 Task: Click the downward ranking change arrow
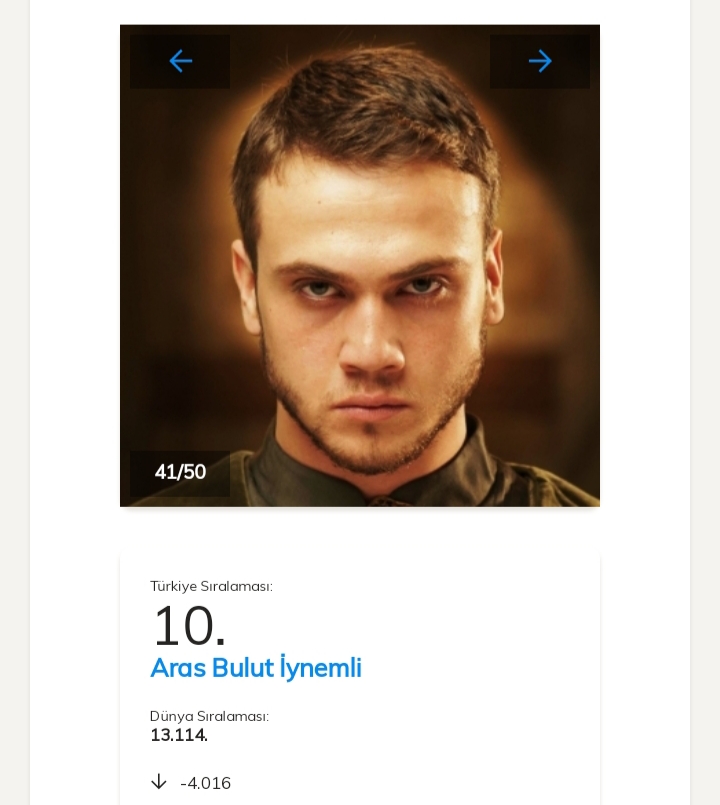tap(158, 782)
